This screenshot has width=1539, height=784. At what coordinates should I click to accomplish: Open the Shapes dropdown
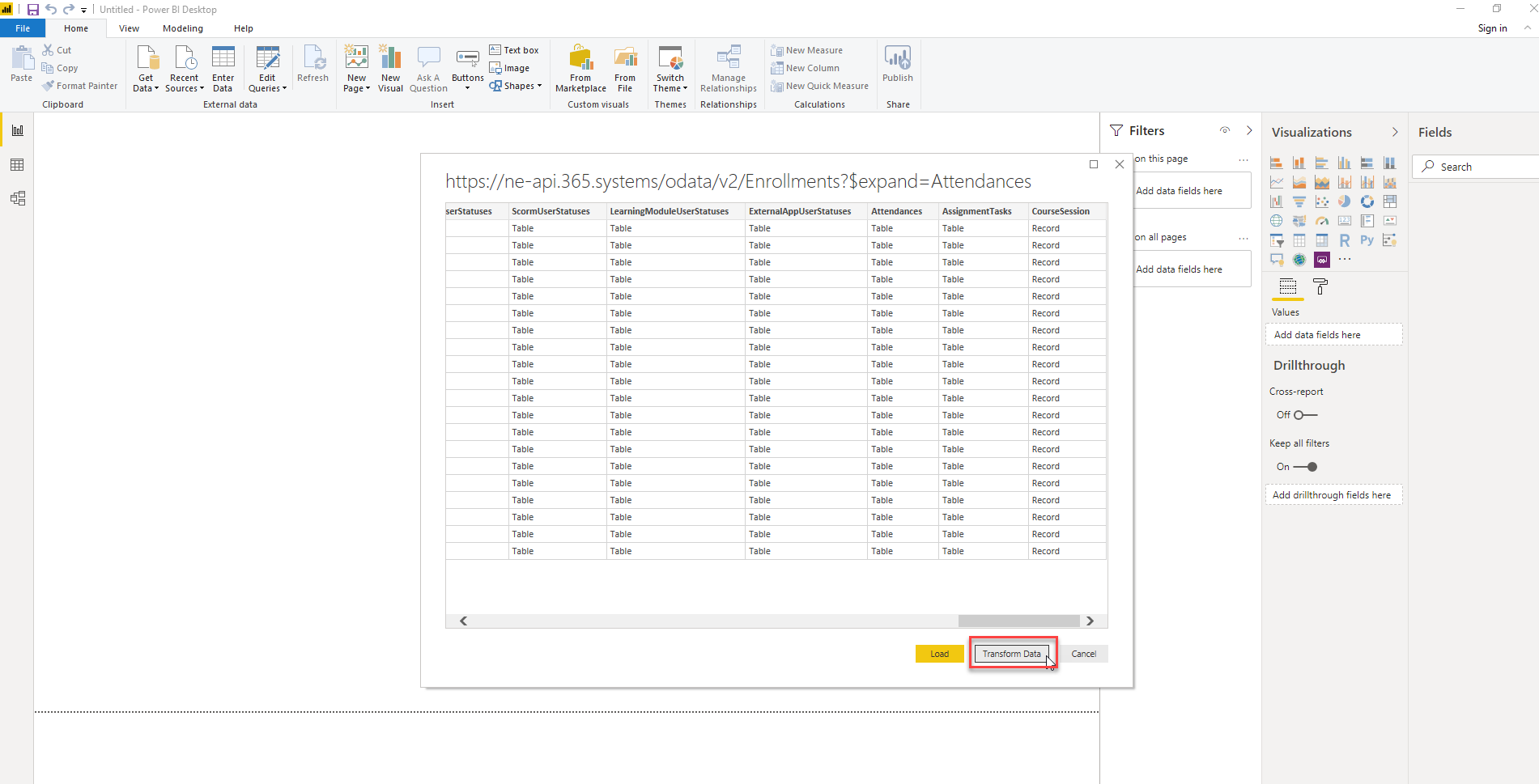click(x=516, y=86)
